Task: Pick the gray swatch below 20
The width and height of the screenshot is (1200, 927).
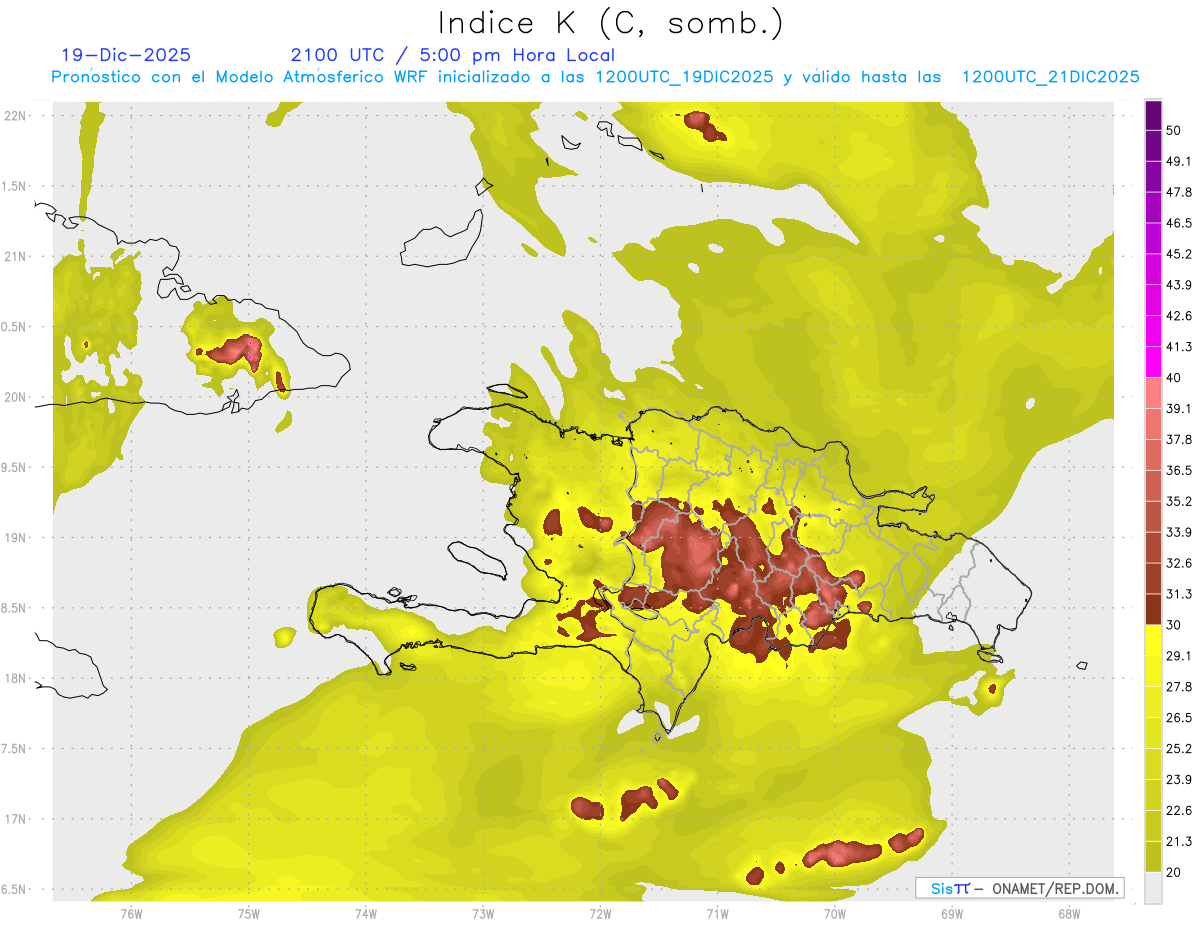Action: [1153, 888]
